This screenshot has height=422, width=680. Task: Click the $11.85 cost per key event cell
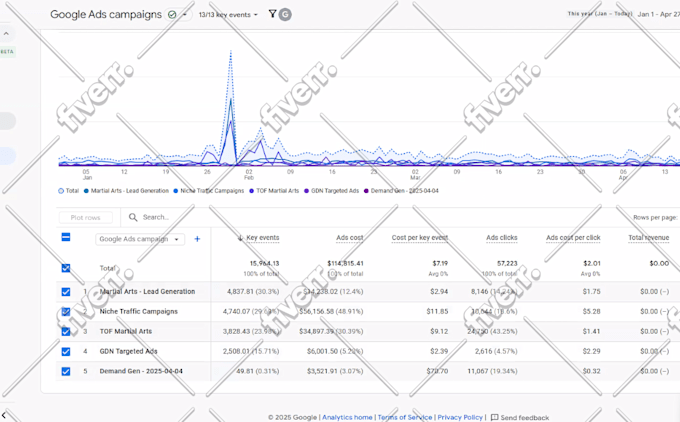(437, 312)
